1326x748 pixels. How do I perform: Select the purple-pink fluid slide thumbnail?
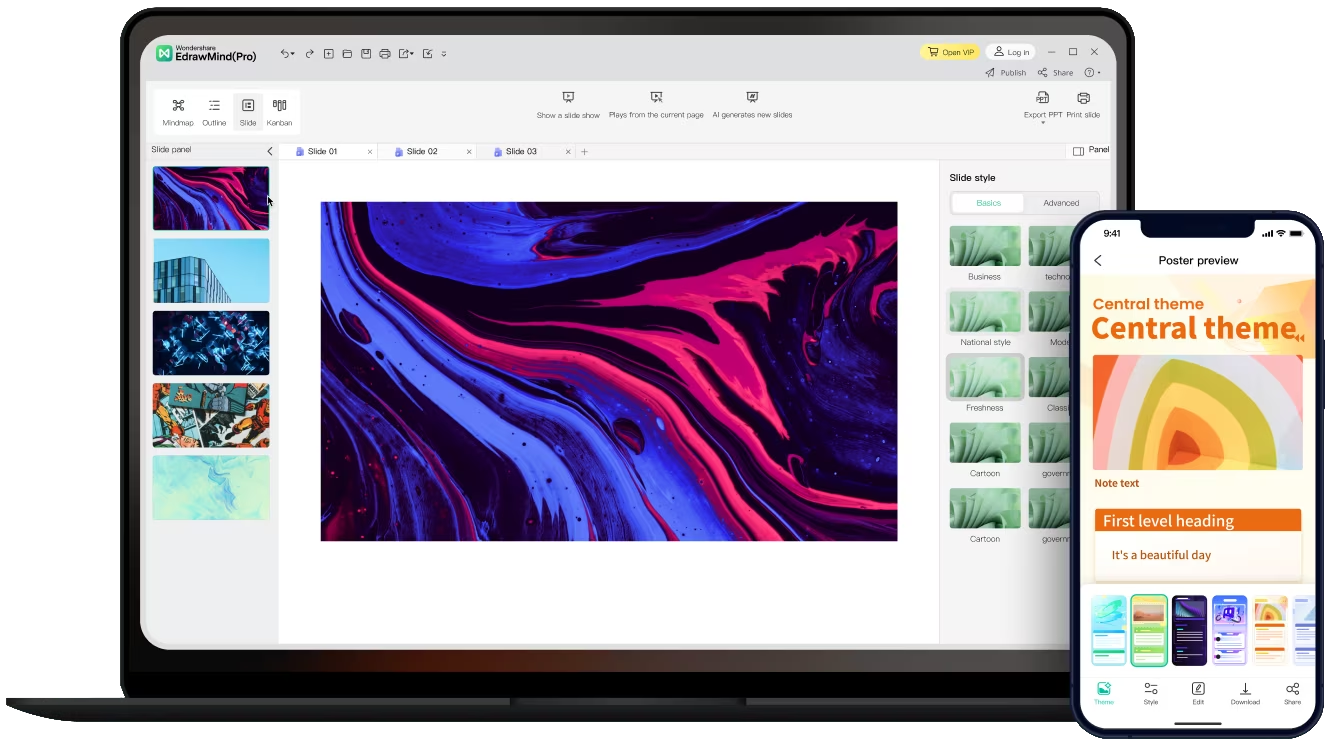point(211,198)
